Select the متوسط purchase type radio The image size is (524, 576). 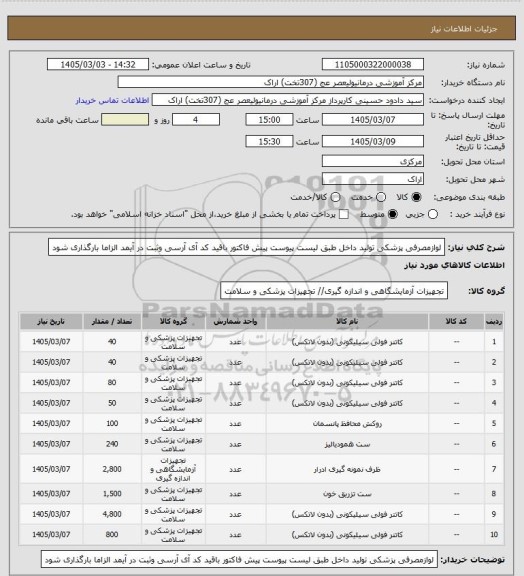[x=393, y=215]
